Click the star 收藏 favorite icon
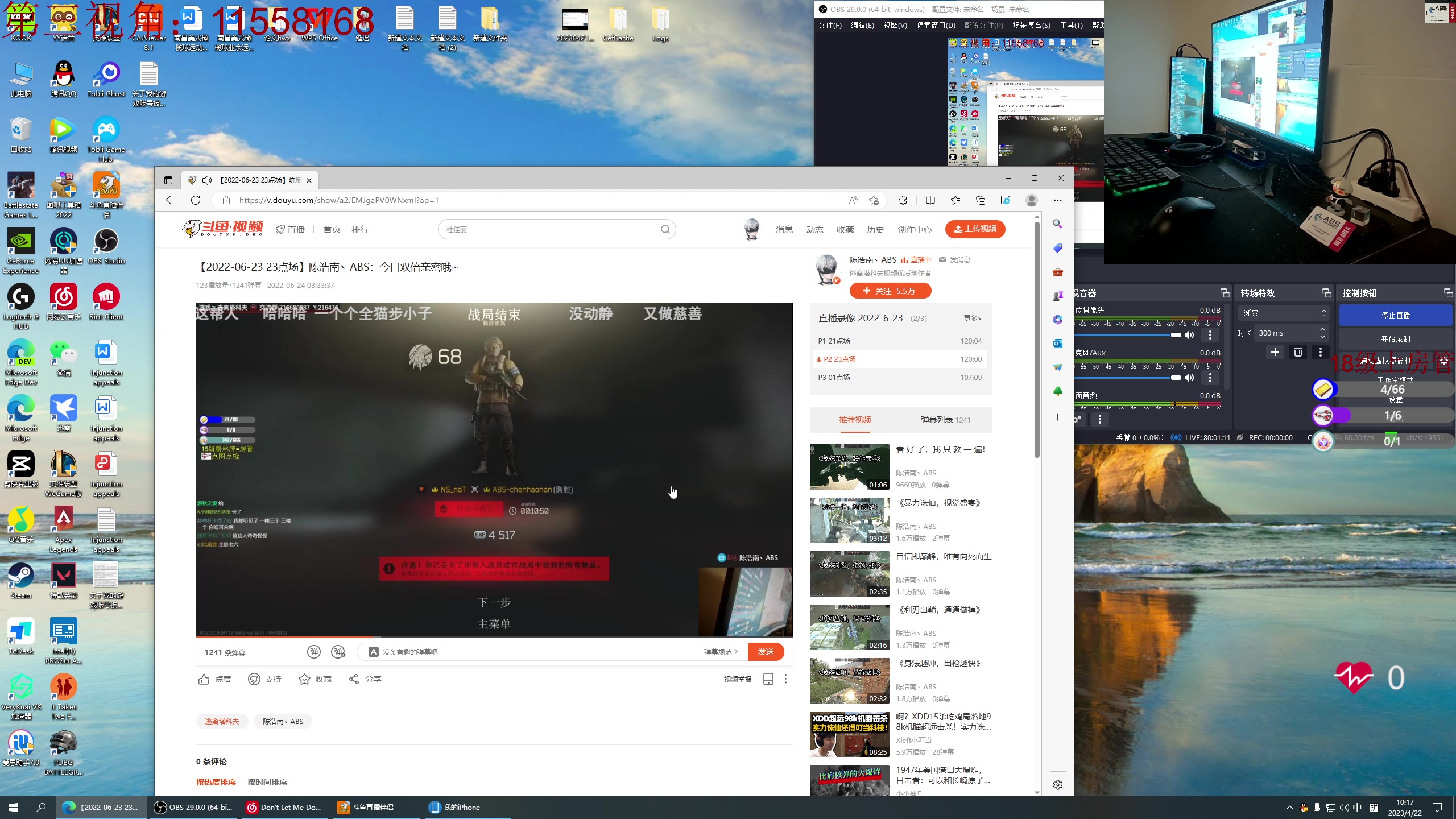1456x819 pixels. 305,679
